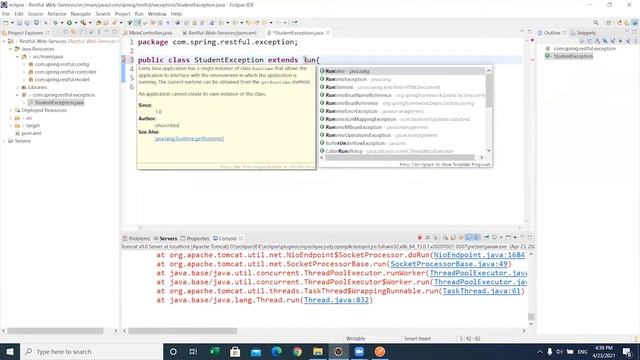
Task: Click the green Run button icon
Action: click(x=69, y=23)
